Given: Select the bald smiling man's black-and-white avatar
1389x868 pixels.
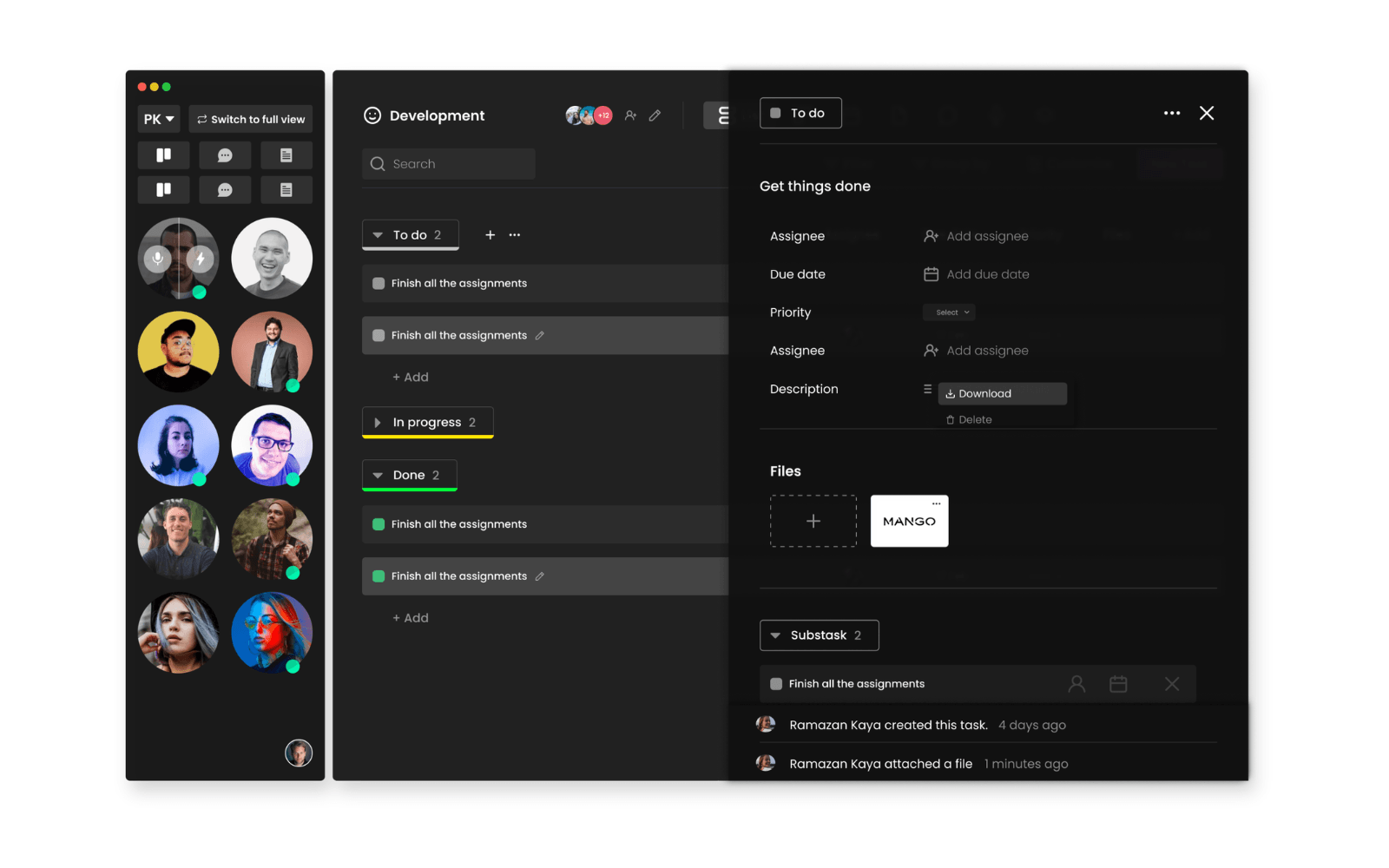Looking at the screenshot, I should [272, 258].
